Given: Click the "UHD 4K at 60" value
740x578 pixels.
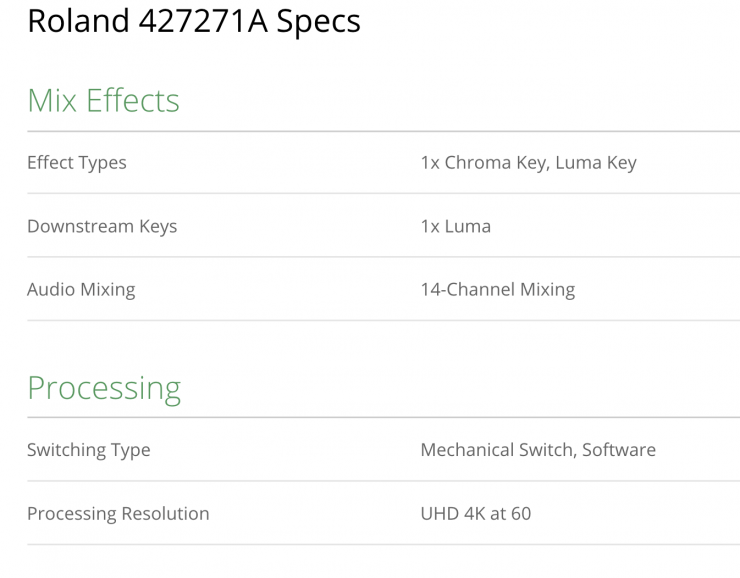Looking at the screenshot, I should pos(476,514).
